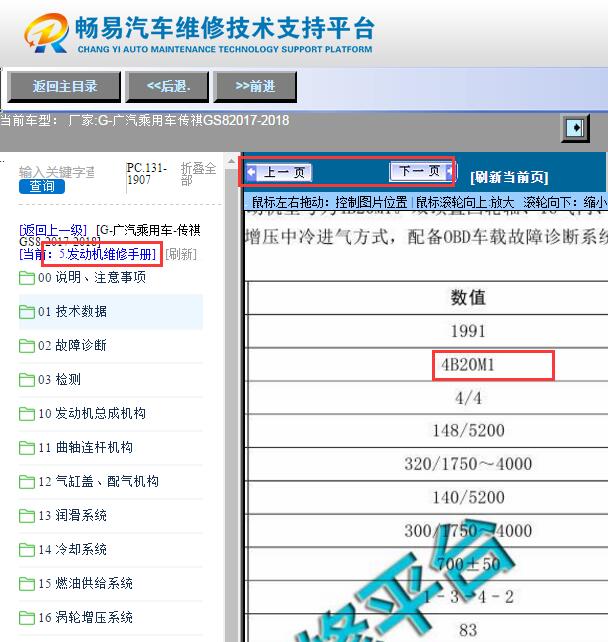This screenshot has width=608, height=642.
Task: Click the 4/4 value cell
Action: [x=468, y=398]
